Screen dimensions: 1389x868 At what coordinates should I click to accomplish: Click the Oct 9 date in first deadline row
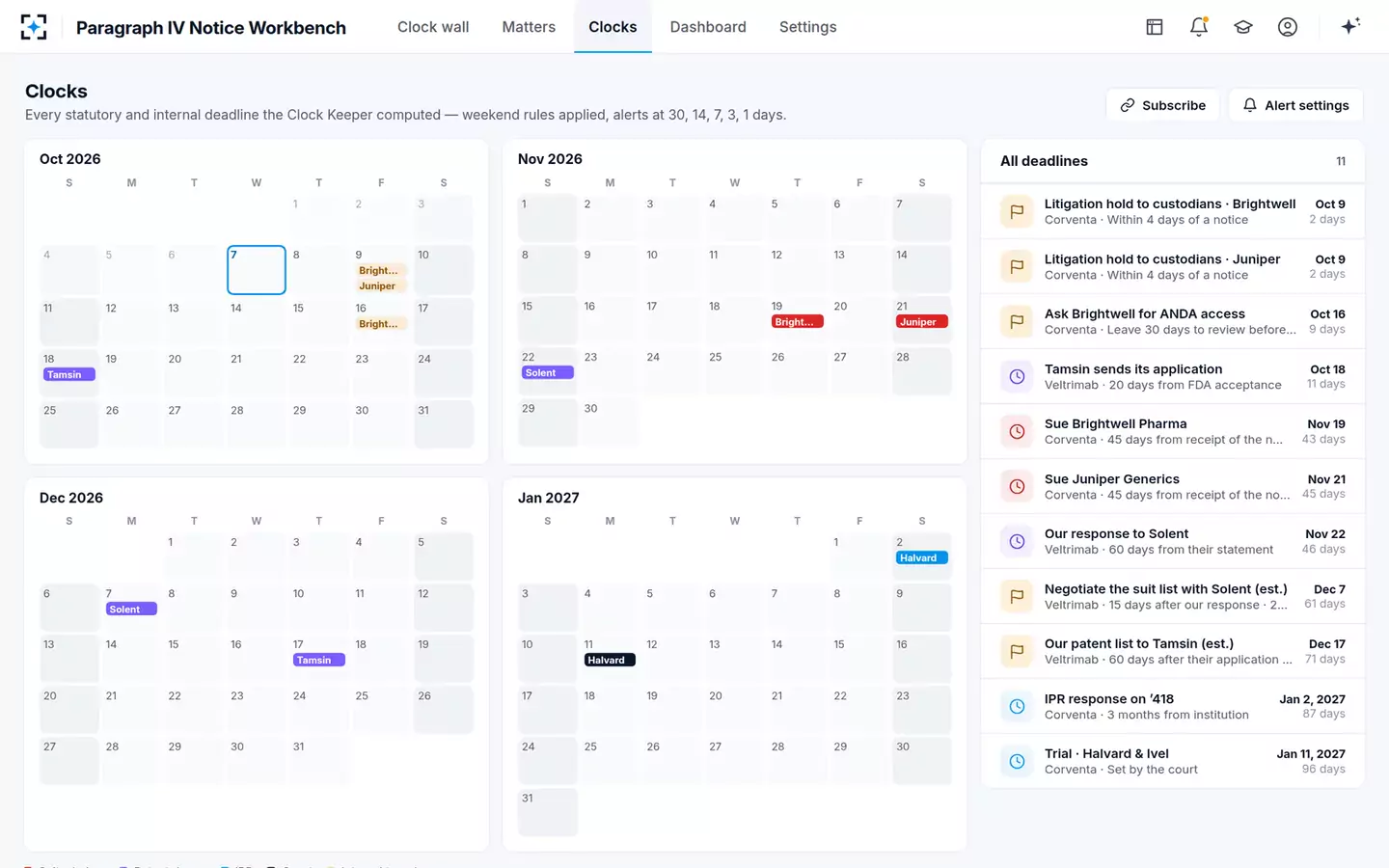pos(1330,204)
